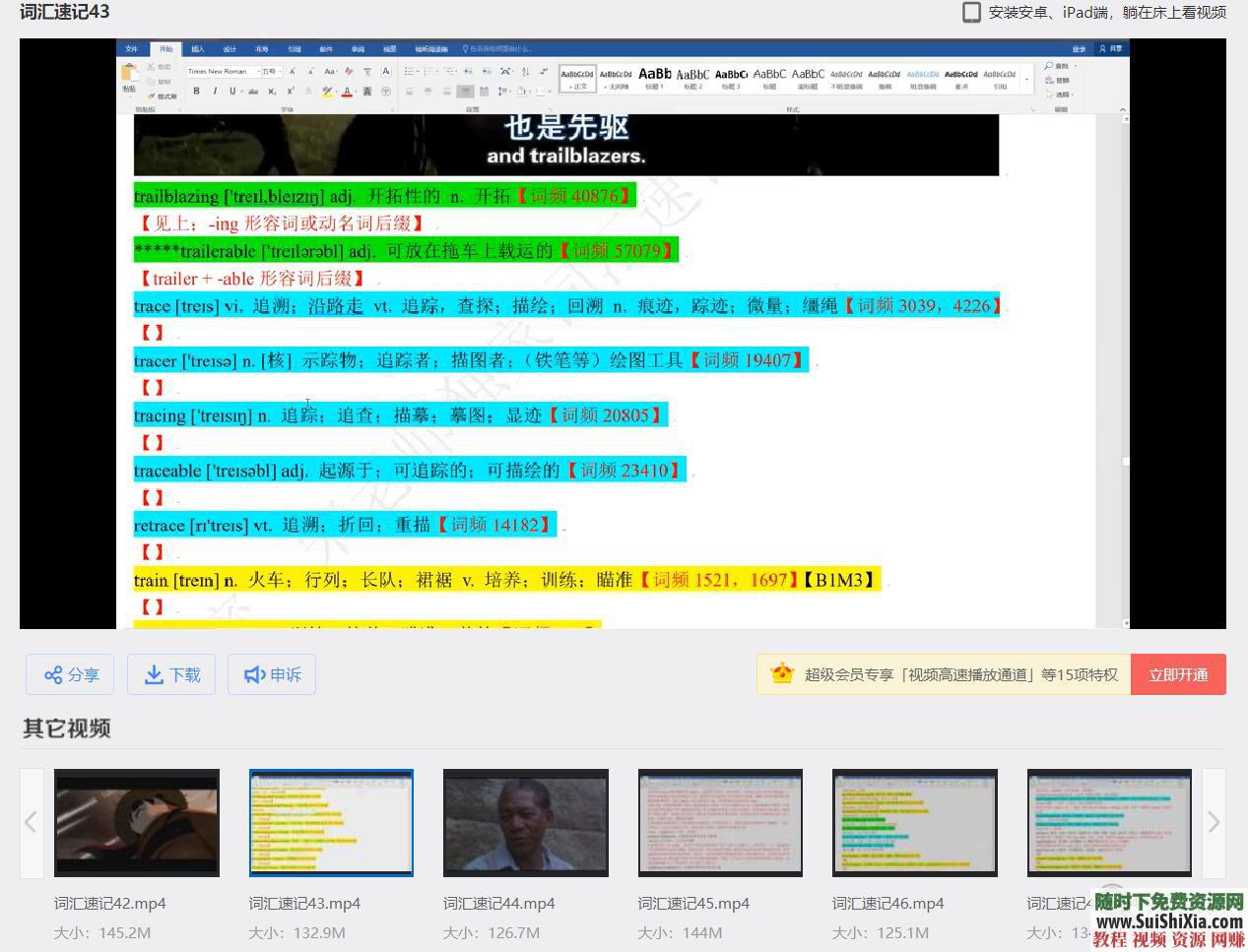Toggle bold formatting

196,91
